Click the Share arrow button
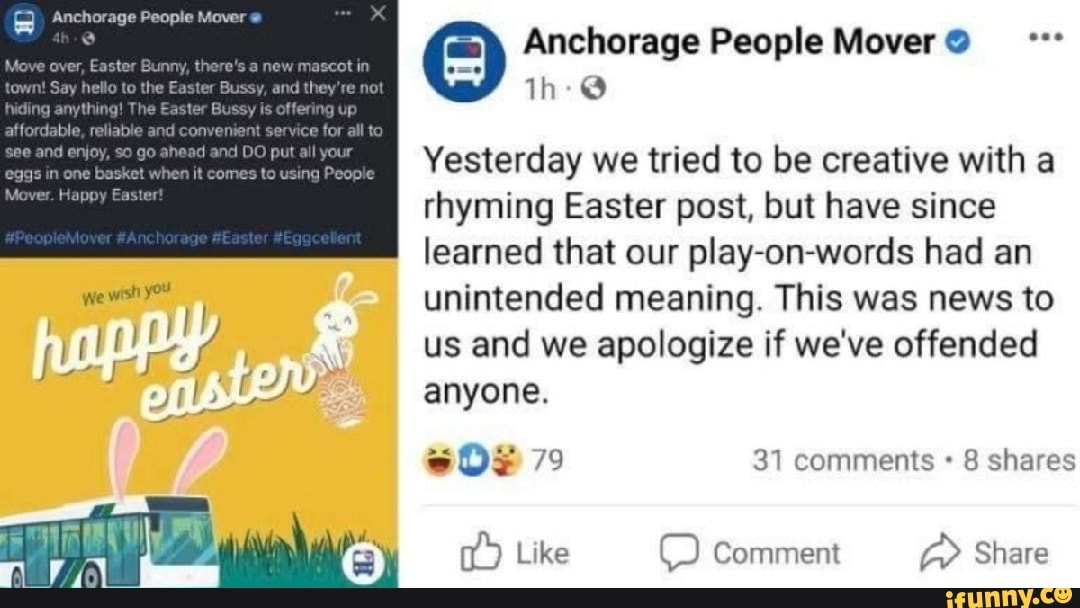 point(984,553)
